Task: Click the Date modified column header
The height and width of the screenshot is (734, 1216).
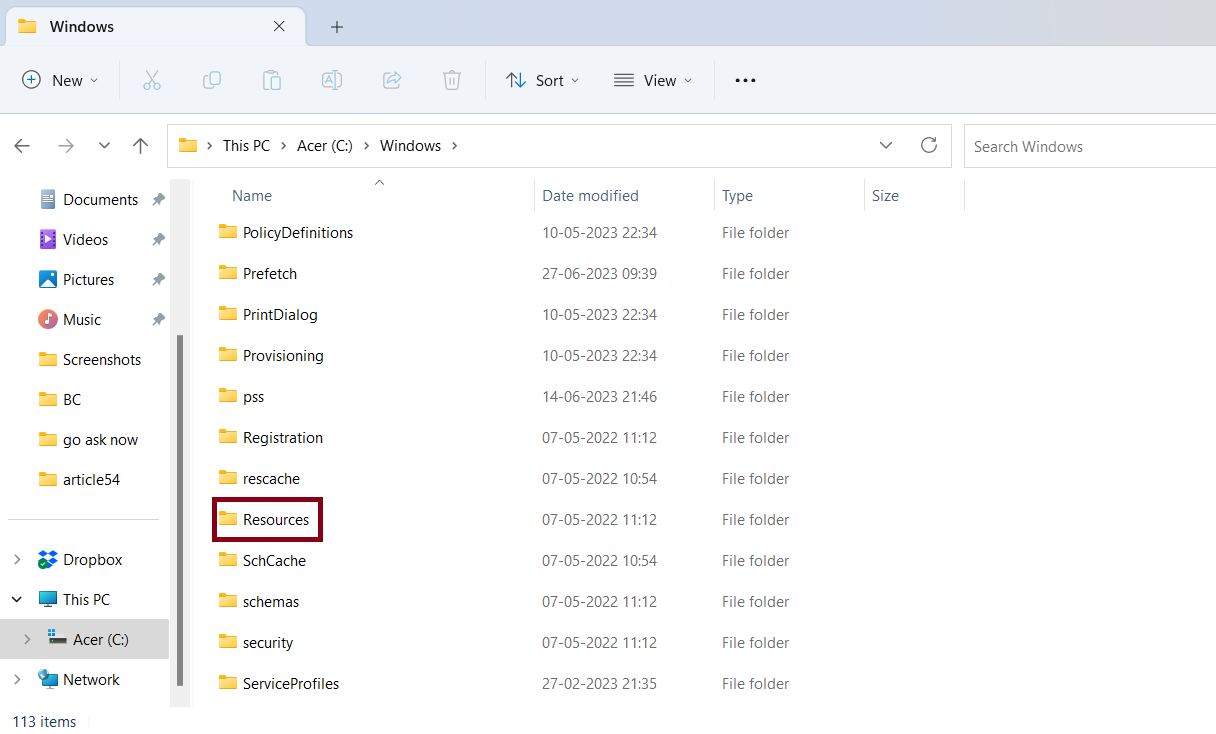Action: click(x=590, y=196)
